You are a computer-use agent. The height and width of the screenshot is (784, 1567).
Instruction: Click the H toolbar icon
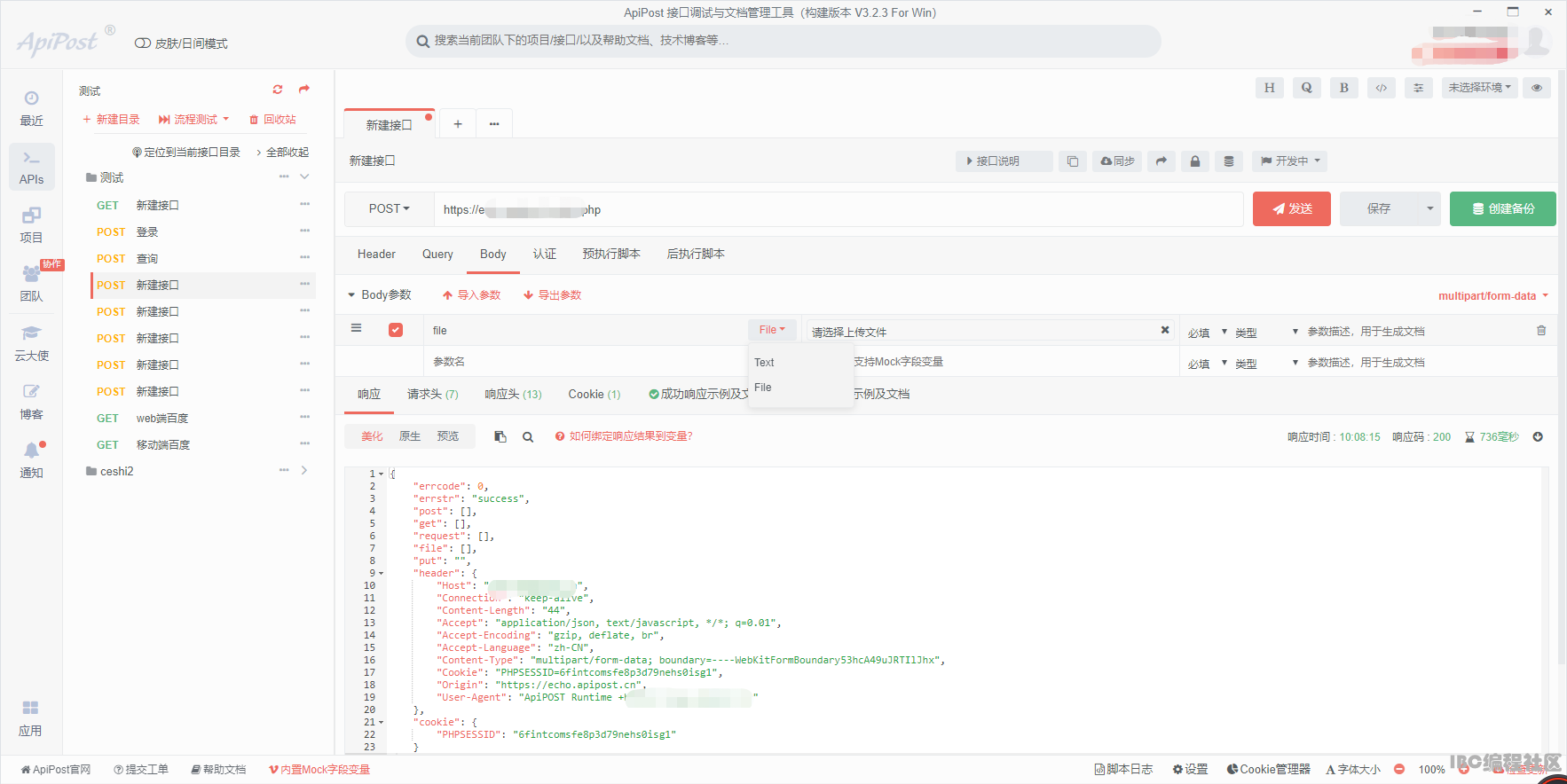1269,88
